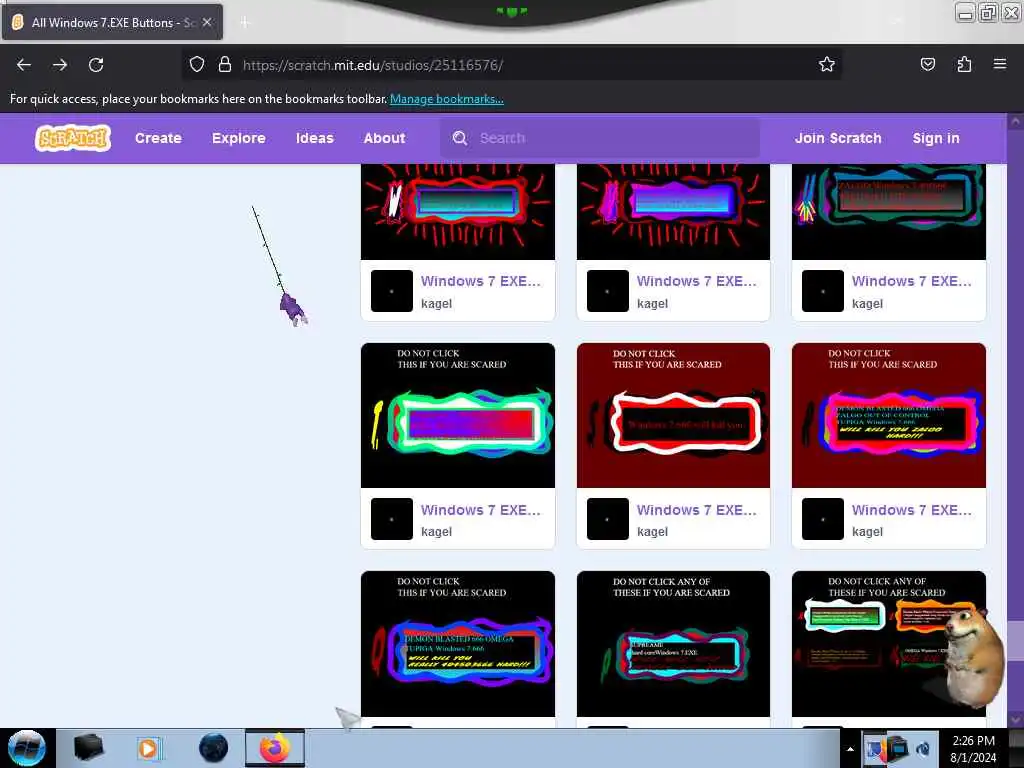Screen dimensions: 1024x768
Task: Click the Windows 7 EXE title in top-right card
Action: click(912, 281)
